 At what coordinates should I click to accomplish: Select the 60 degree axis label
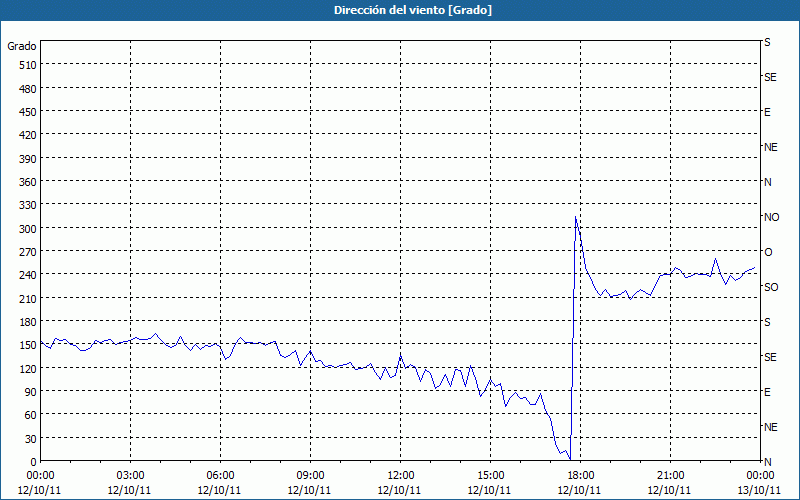tap(31, 415)
